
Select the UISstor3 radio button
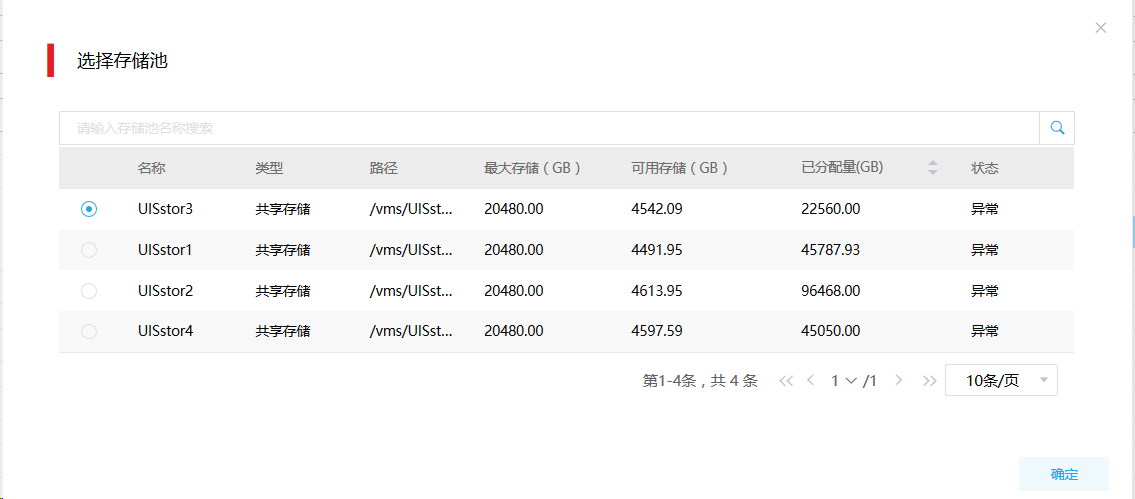coord(89,209)
